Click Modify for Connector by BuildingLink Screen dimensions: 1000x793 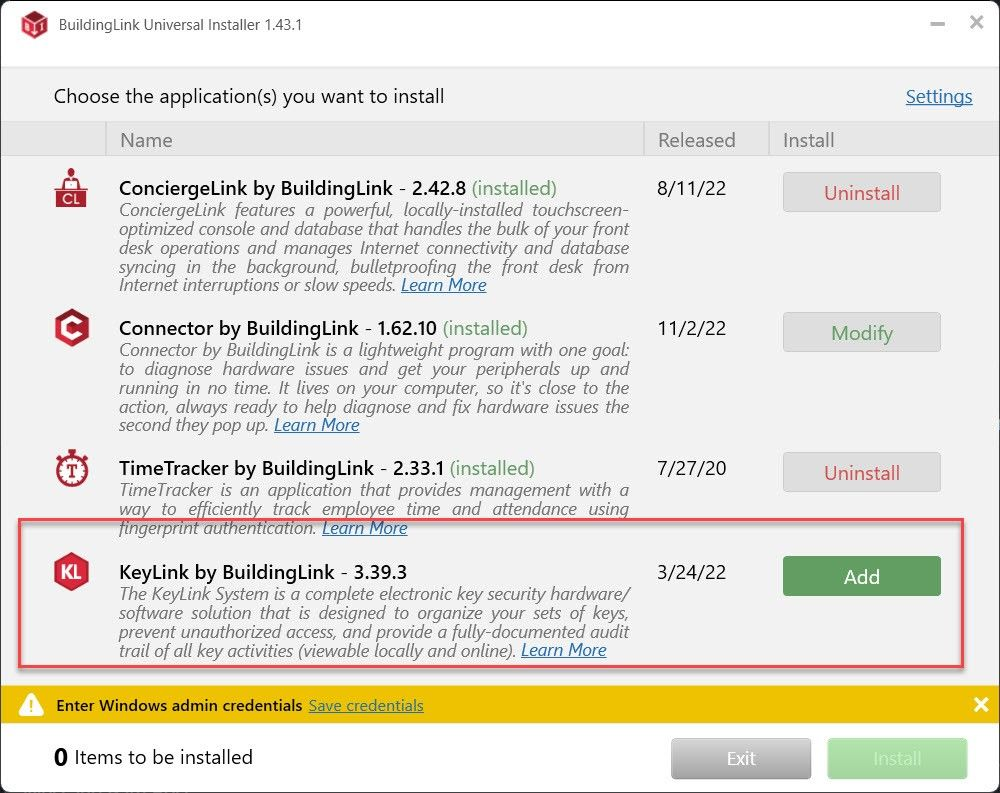862,332
